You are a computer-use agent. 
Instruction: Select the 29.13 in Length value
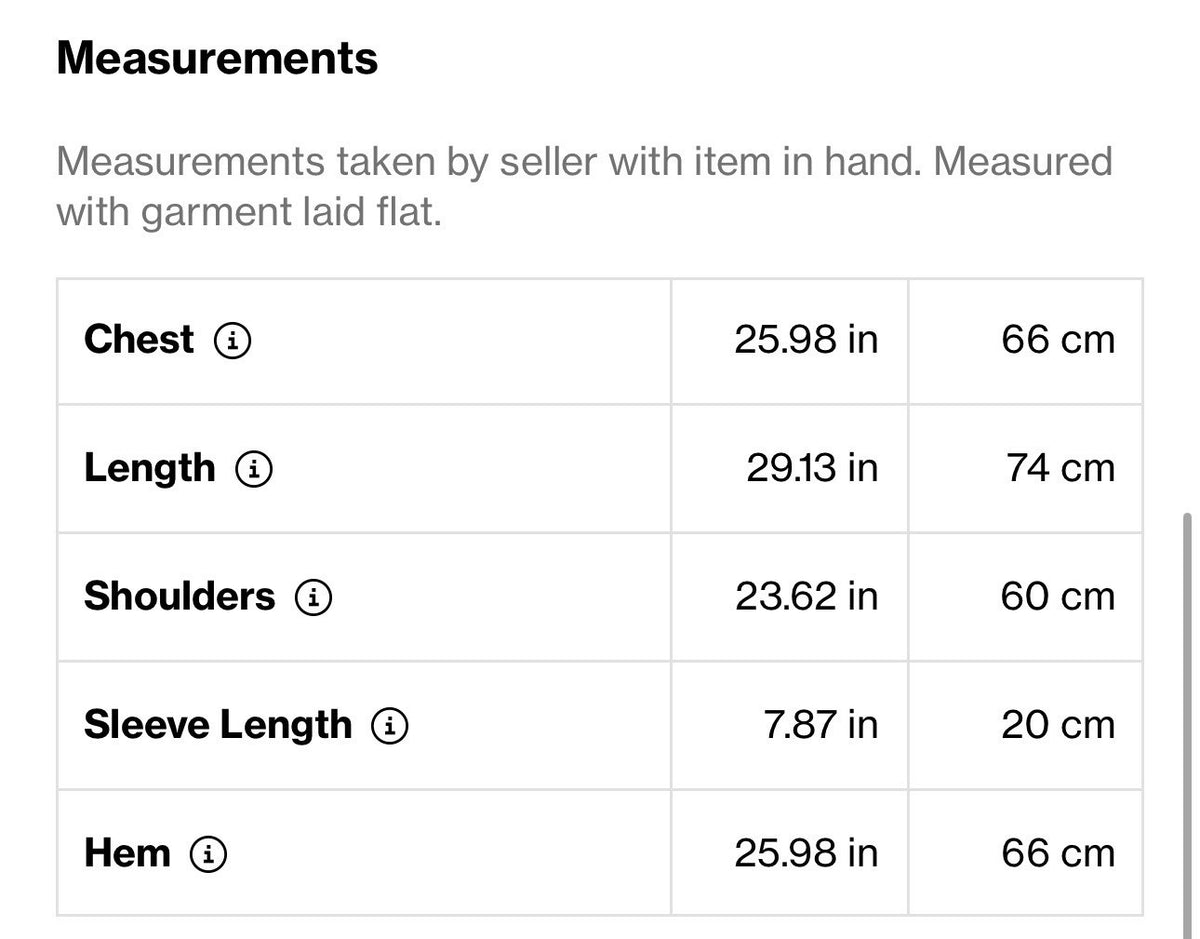[x=812, y=469]
